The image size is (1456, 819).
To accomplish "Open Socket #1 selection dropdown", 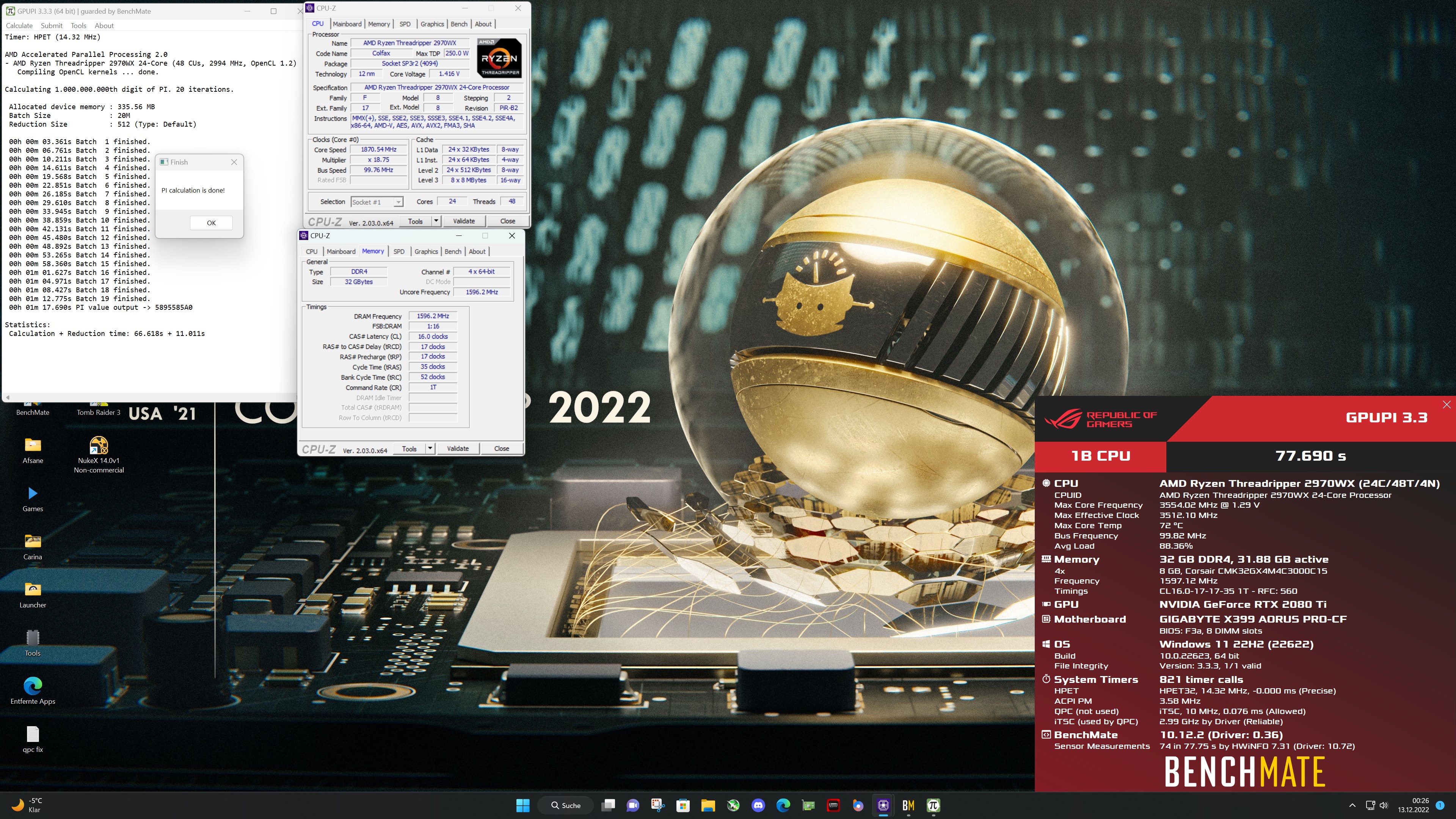I will [x=377, y=202].
